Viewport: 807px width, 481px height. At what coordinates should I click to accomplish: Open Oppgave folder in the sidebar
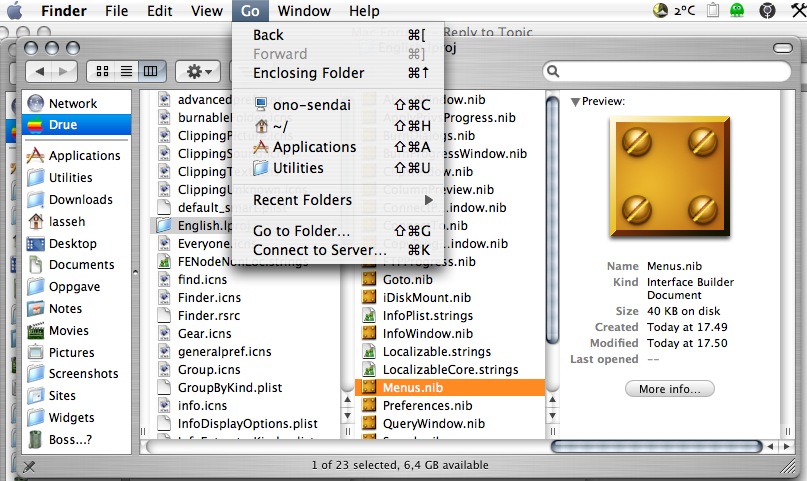click(x=76, y=287)
